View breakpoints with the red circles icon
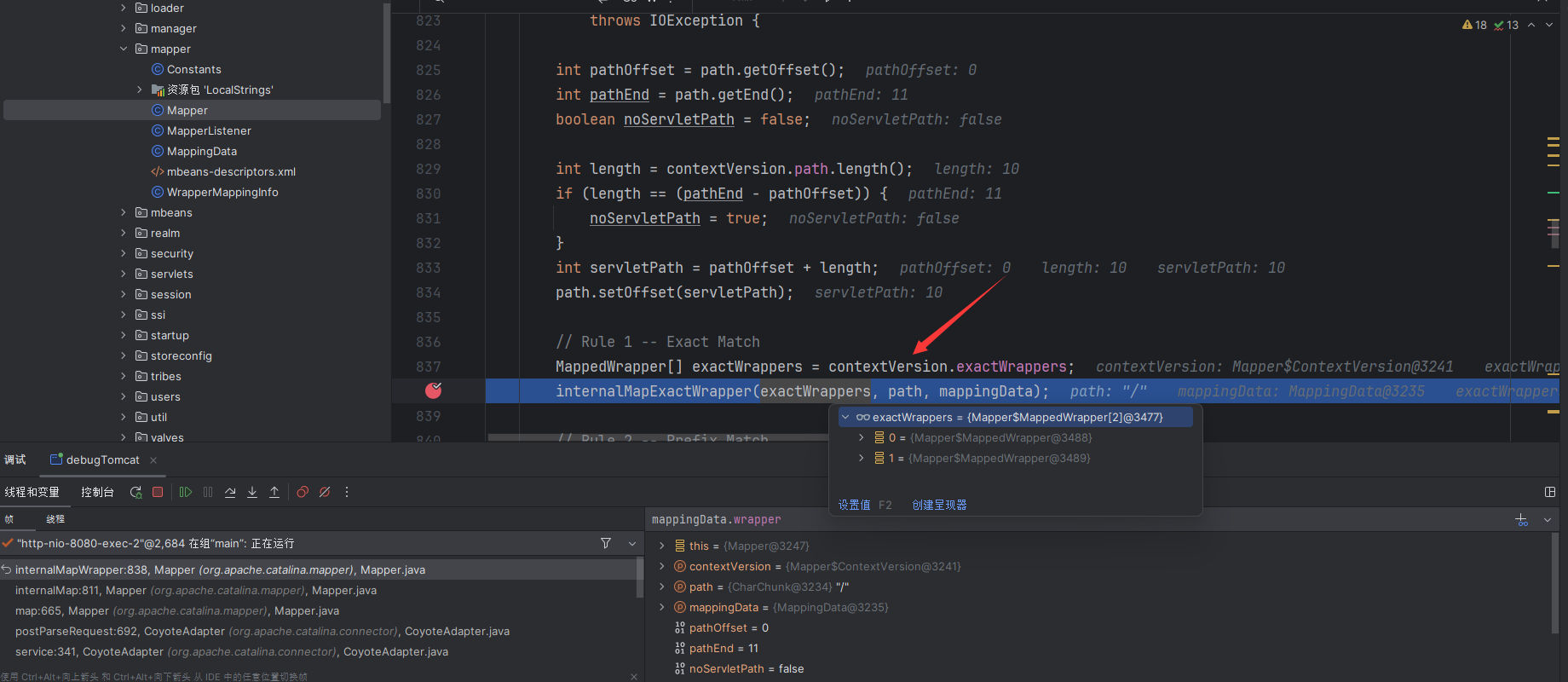Image resolution: width=1568 pixels, height=682 pixels. pyautogui.click(x=303, y=492)
